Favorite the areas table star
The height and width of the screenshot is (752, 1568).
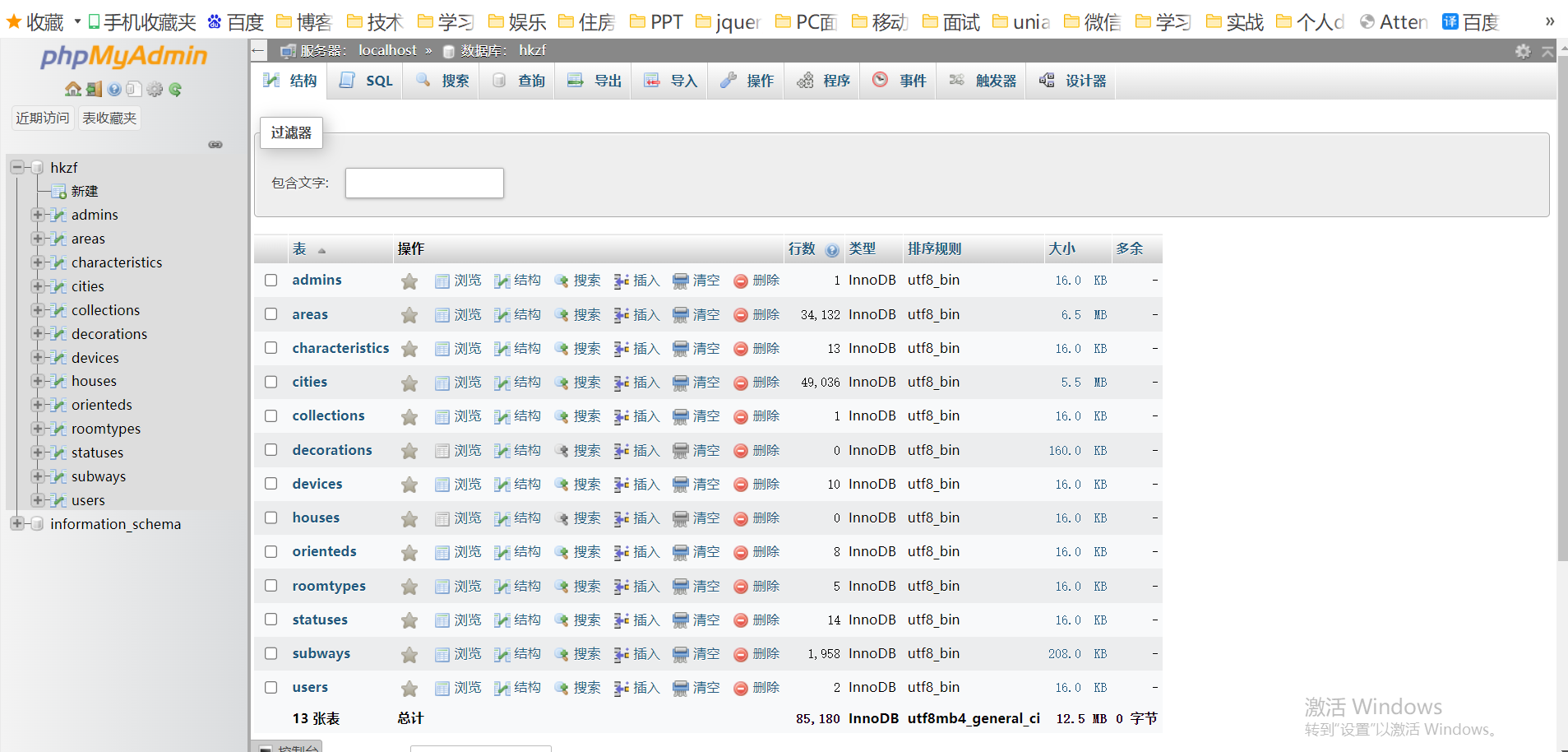409,315
